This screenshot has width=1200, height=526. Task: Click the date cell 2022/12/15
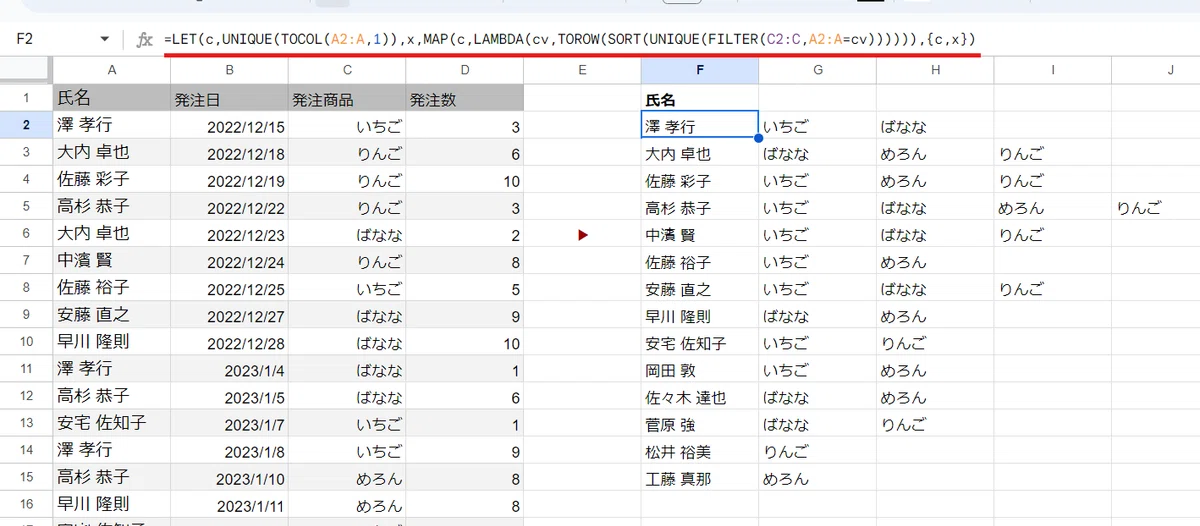click(x=229, y=125)
